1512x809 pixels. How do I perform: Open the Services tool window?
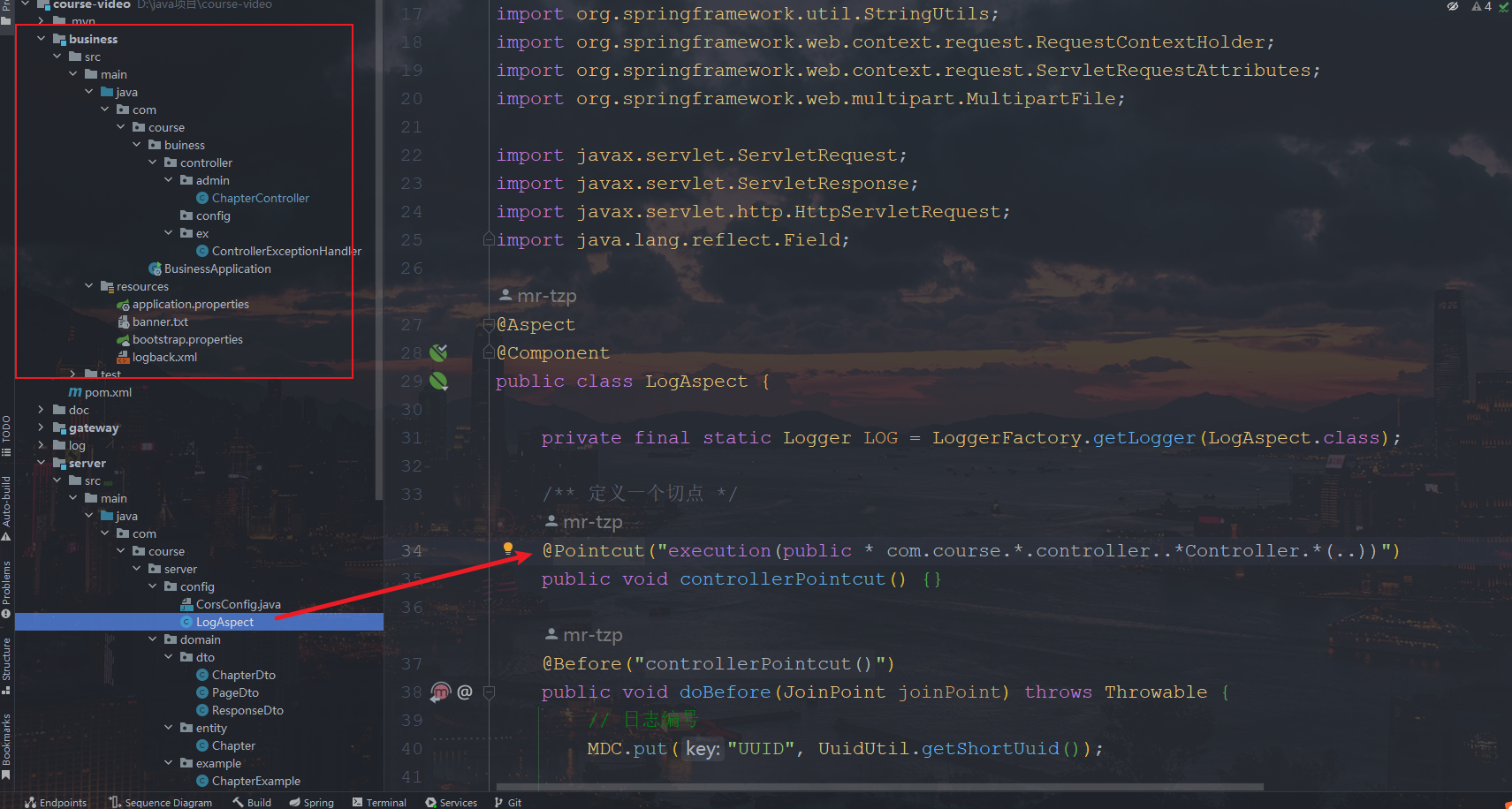(451, 802)
